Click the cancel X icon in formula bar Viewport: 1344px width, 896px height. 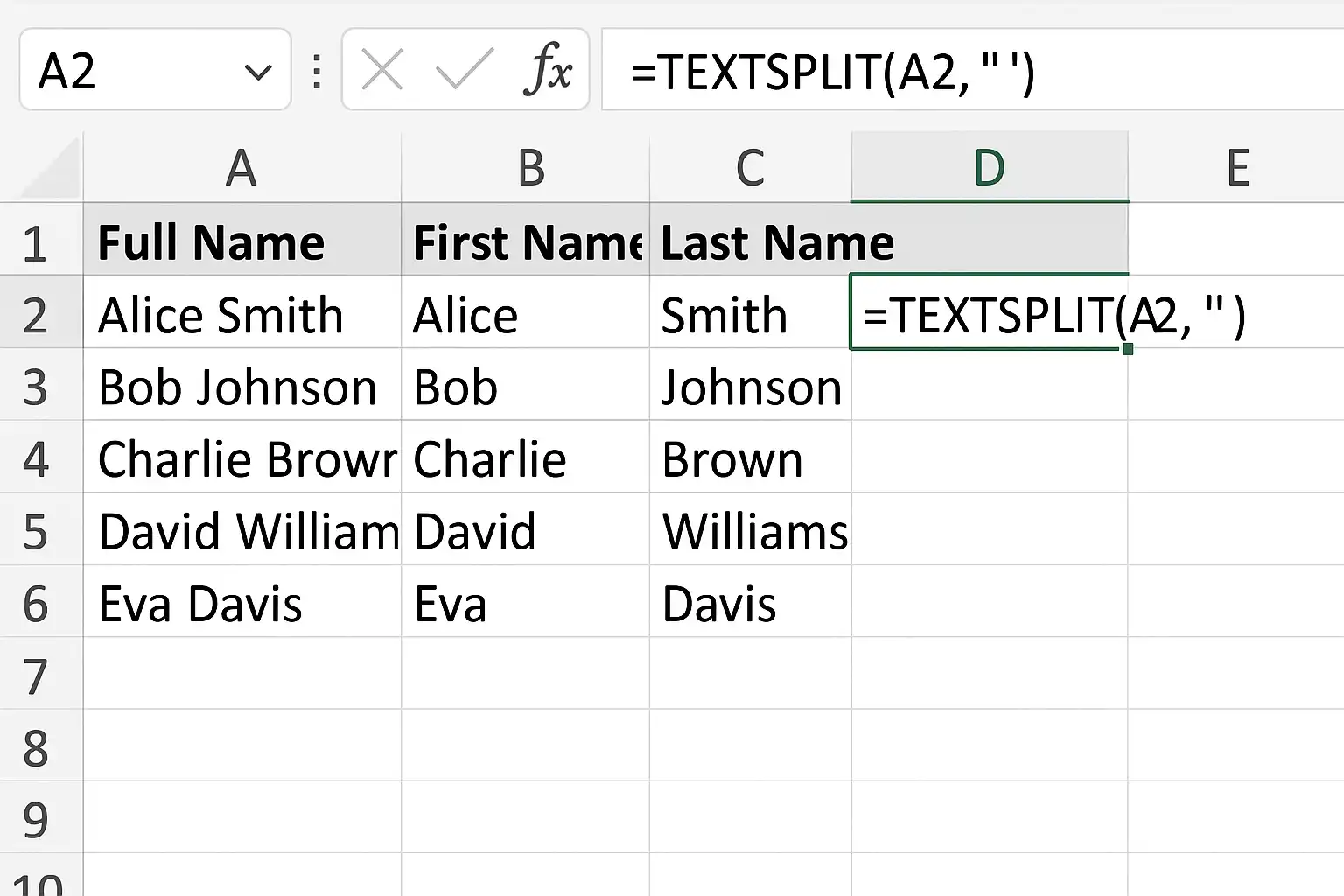(x=382, y=69)
